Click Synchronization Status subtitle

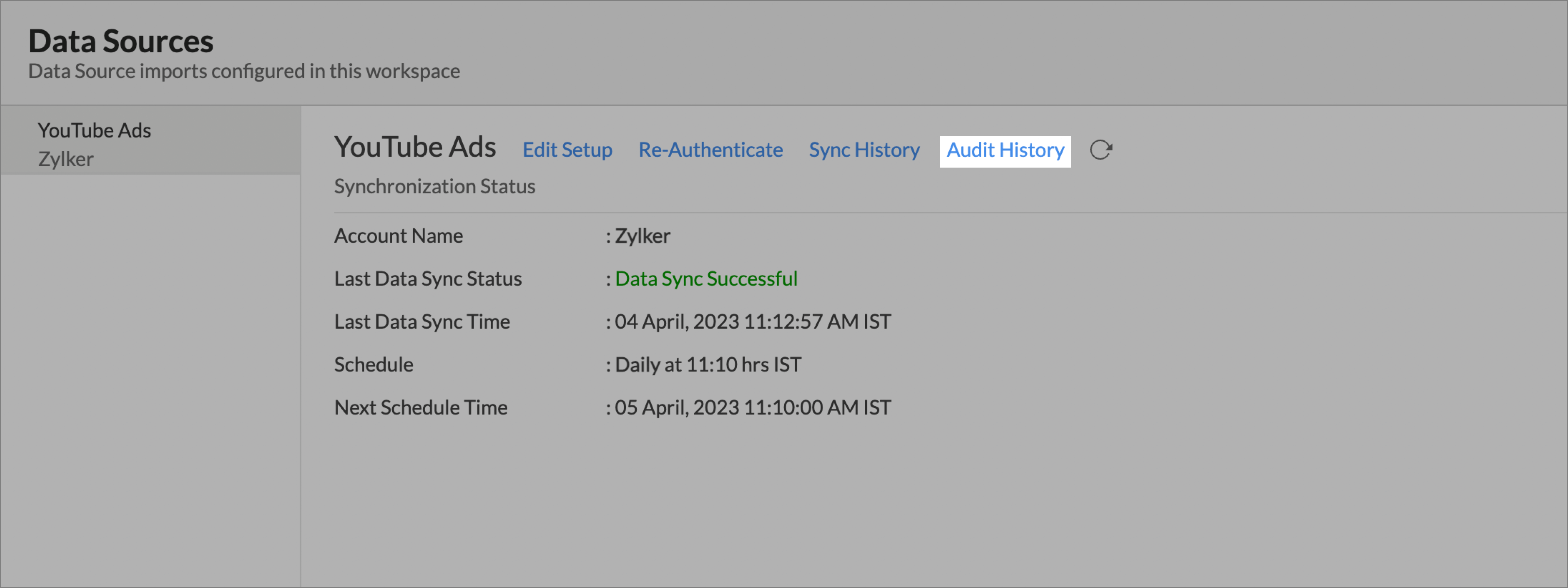click(434, 186)
